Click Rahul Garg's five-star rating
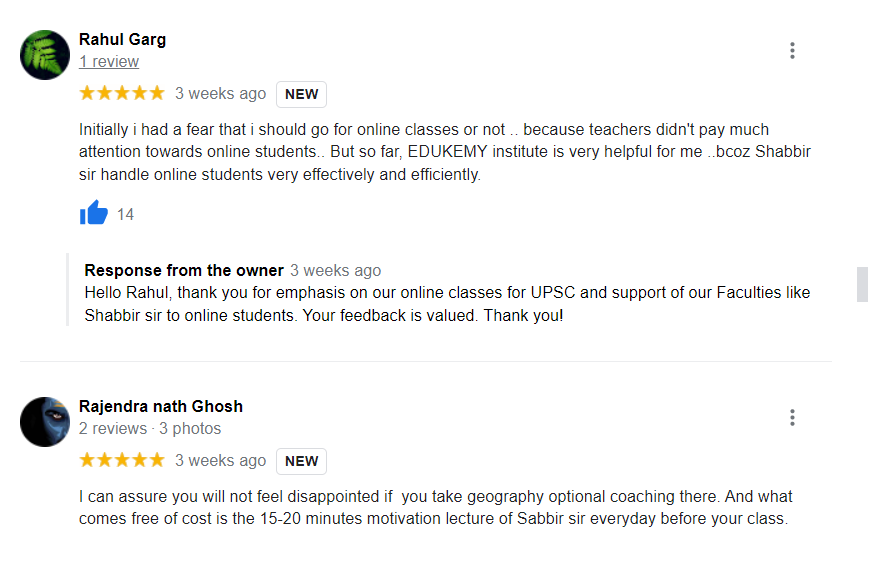887x566 pixels. pos(122,93)
